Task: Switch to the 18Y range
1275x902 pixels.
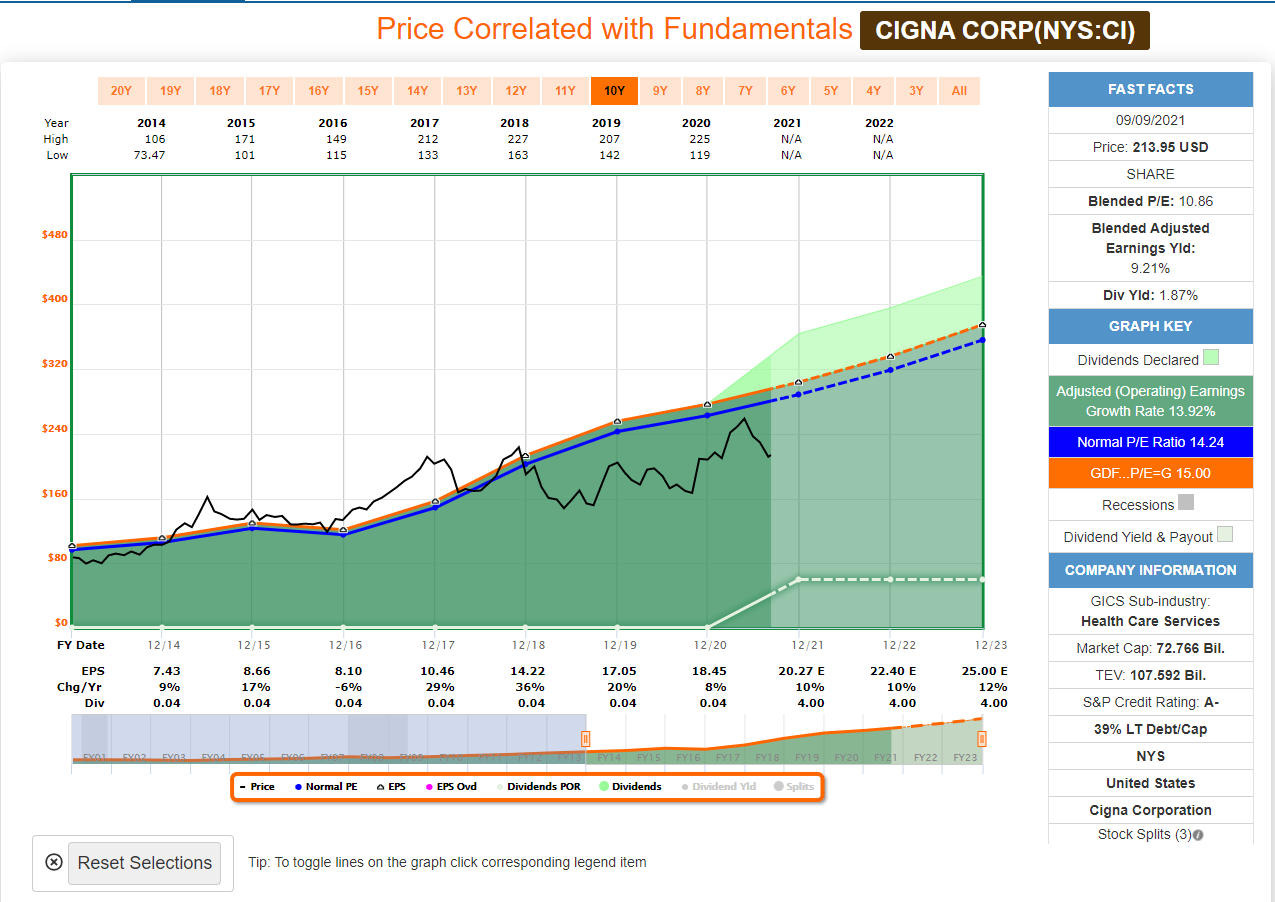Action: [219, 91]
